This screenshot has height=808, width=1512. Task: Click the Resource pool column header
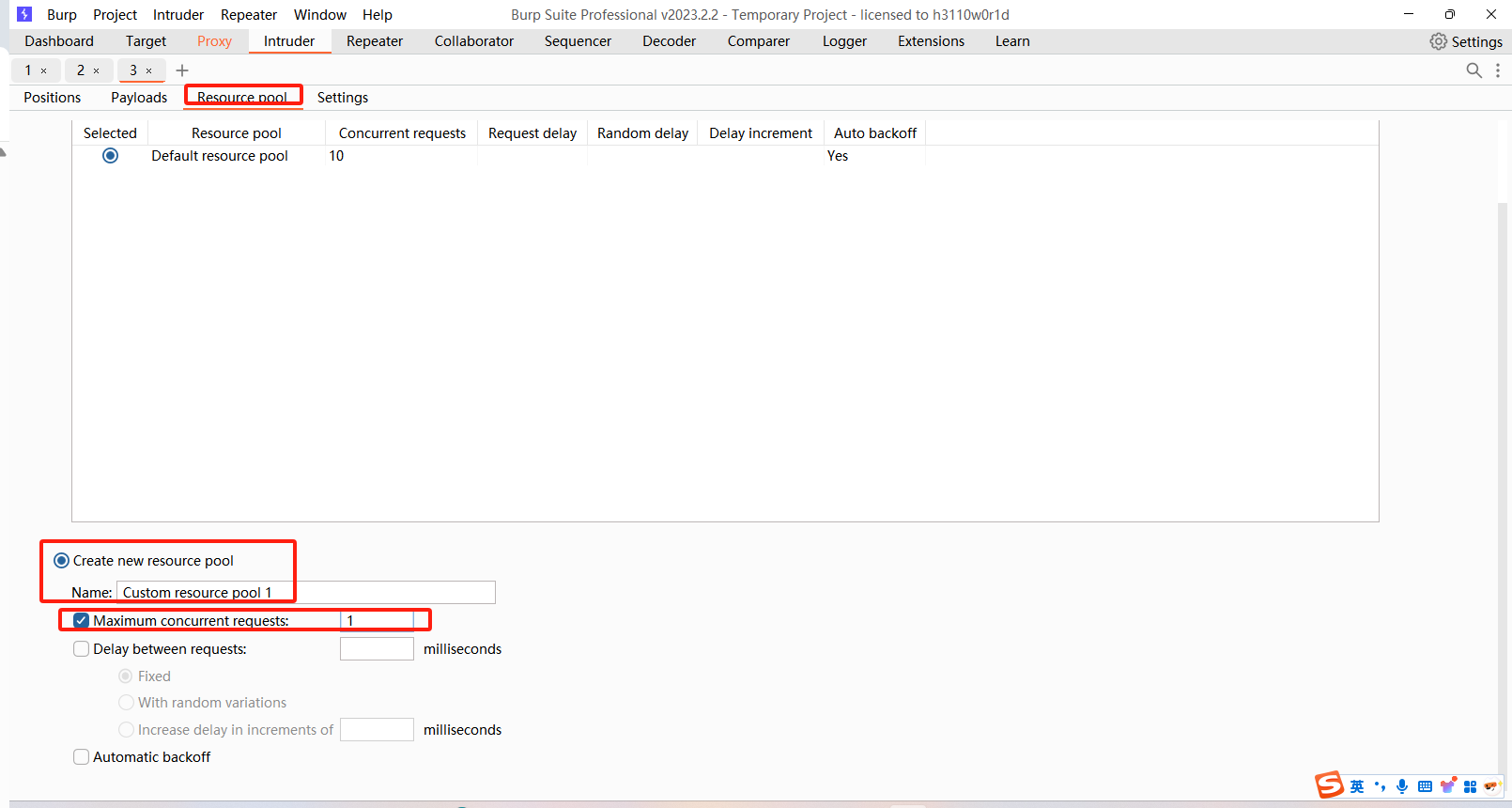237,133
